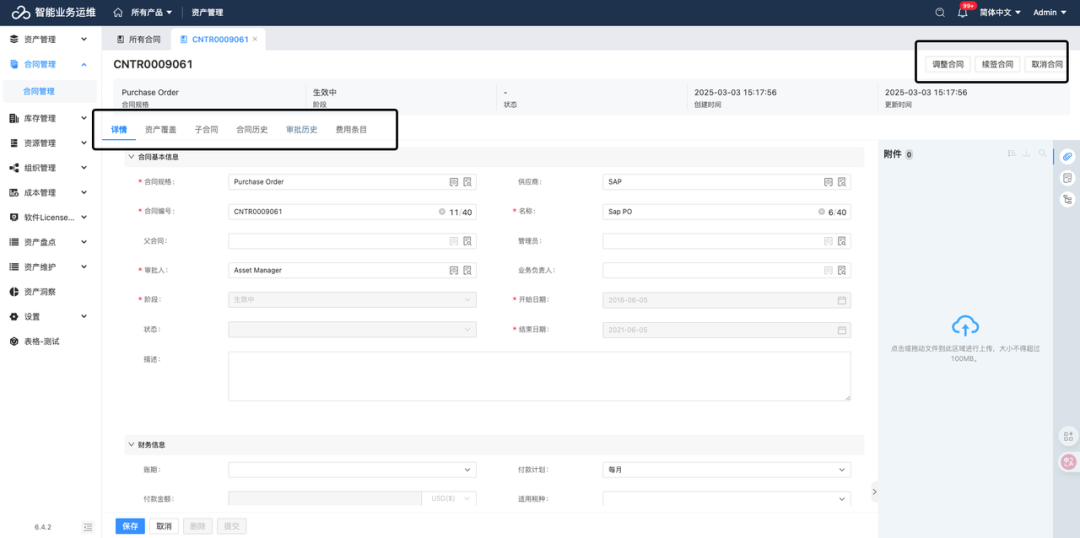Click the search icon in top bar
Screen dimensions: 1080x538
click(940, 13)
